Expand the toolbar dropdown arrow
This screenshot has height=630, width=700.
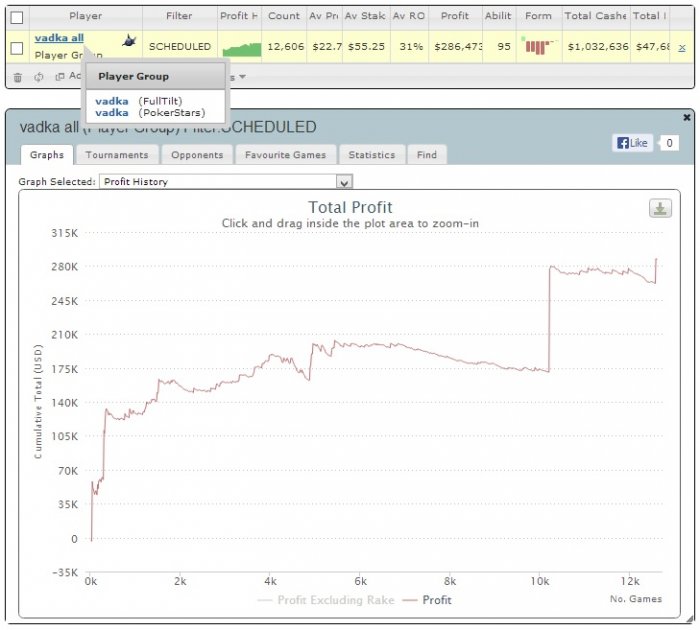coord(242,77)
